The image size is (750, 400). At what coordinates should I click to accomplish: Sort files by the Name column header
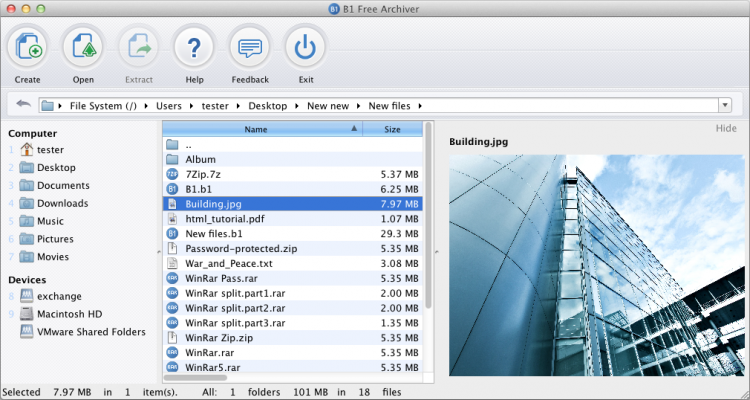click(x=256, y=129)
